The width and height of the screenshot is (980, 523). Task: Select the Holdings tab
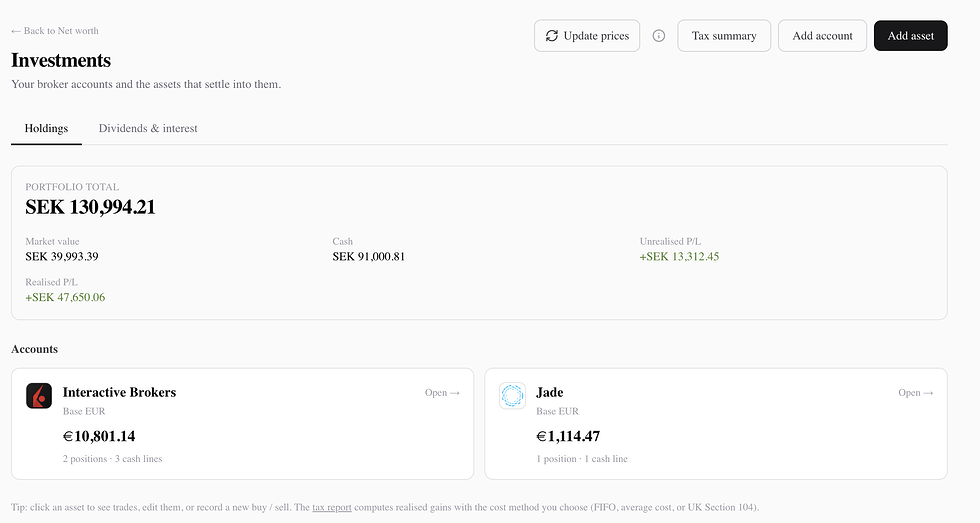pyautogui.click(x=46, y=128)
